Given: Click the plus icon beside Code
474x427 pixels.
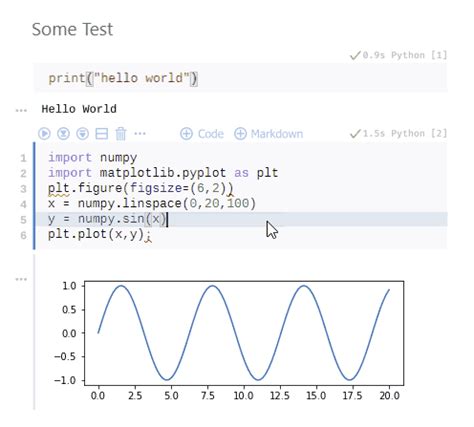Looking at the screenshot, I should coord(186,134).
